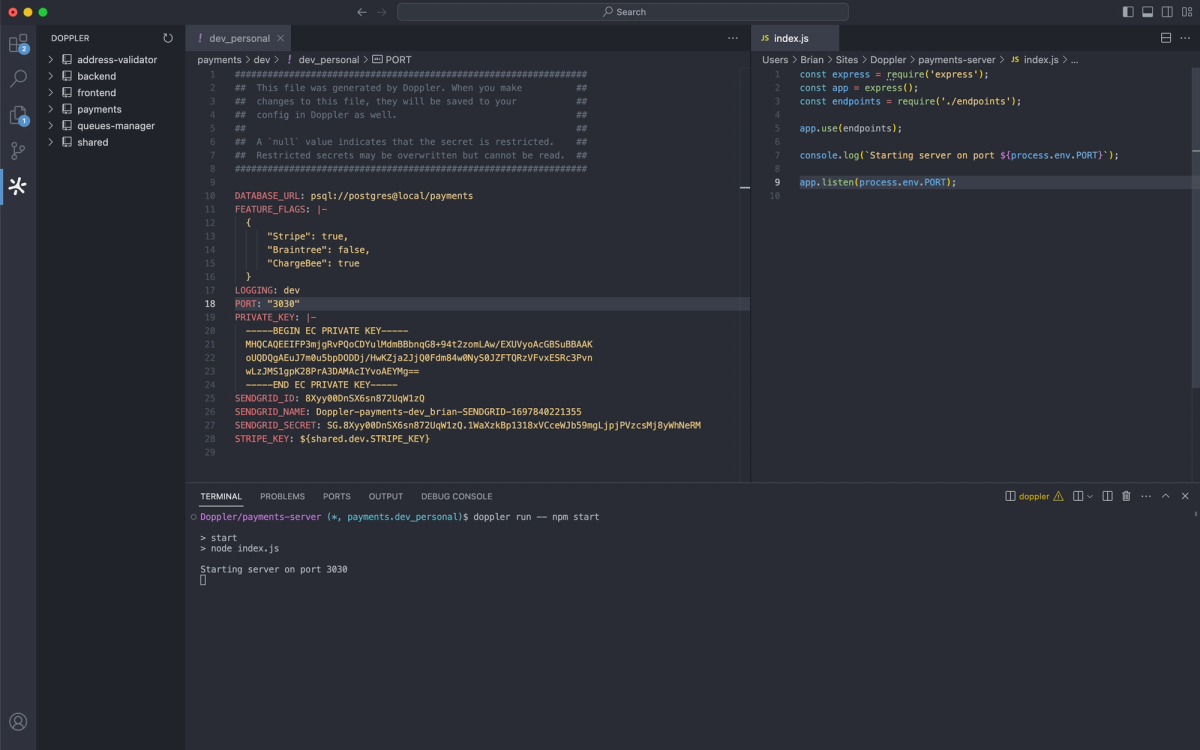Click the dev breadcrumb segment
The image size is (1200, 750).
coord(262,60)
